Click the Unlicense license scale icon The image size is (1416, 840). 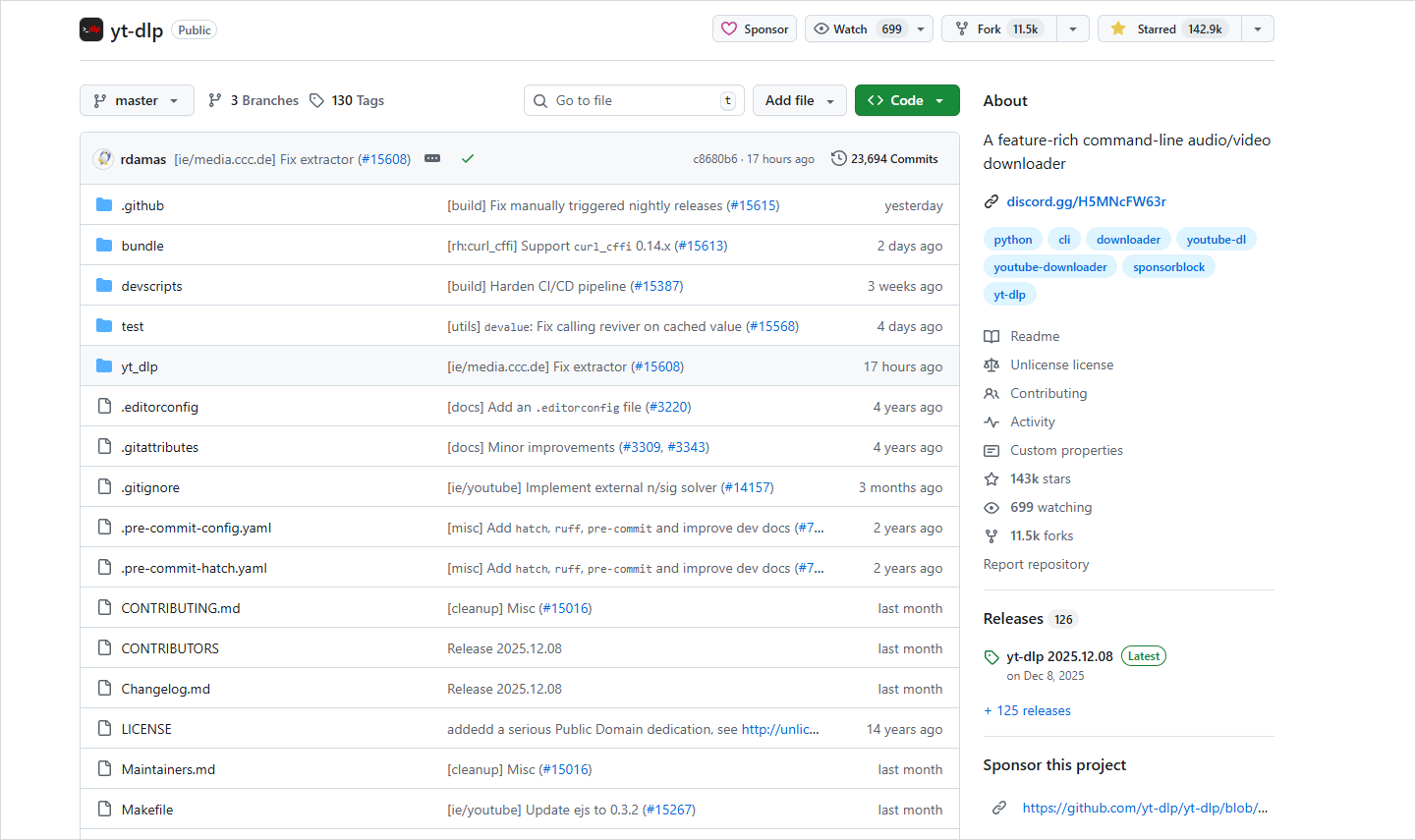[x=991, y=364]
